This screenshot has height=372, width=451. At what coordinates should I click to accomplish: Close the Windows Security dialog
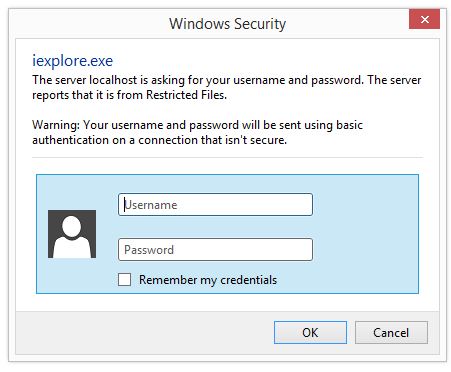[424, 19]
